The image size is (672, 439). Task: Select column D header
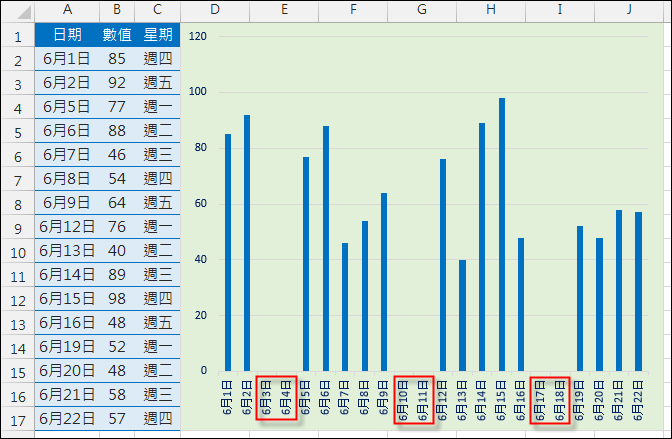[x=215, y=10]
